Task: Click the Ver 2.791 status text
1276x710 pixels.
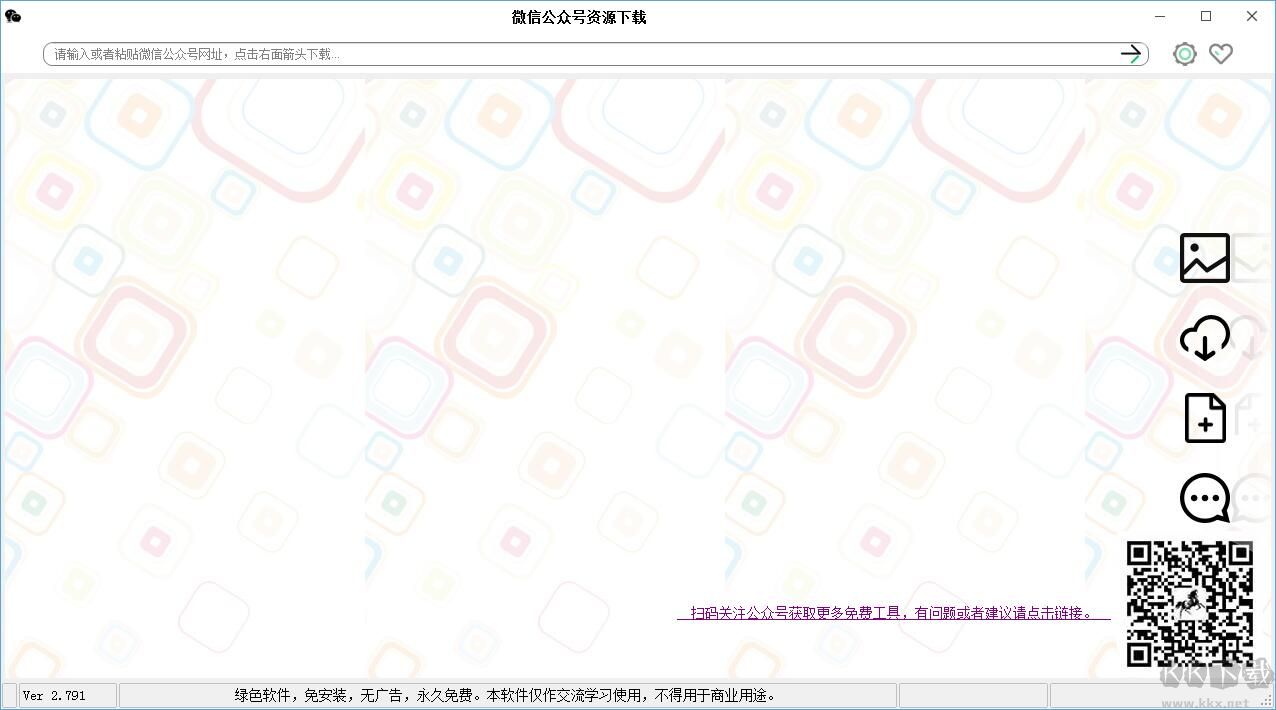Action: tap(54, 695)
